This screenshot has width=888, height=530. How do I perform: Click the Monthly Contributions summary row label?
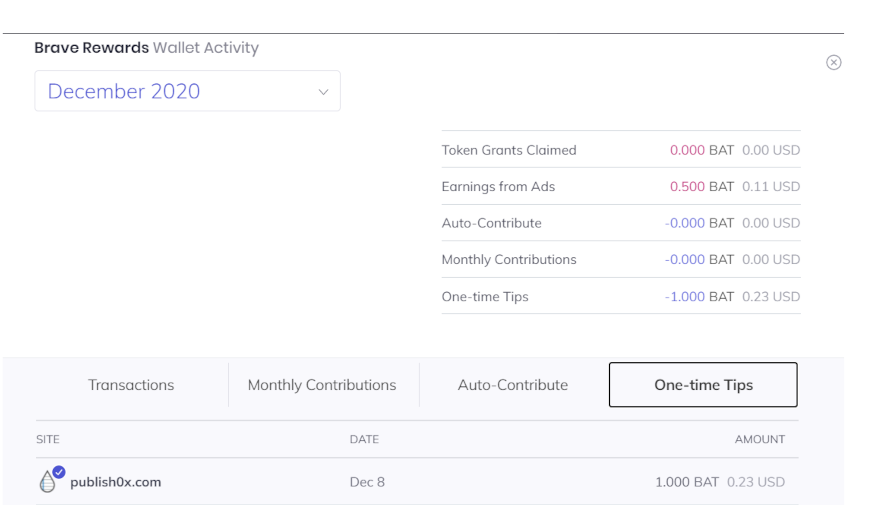point(509,259)
